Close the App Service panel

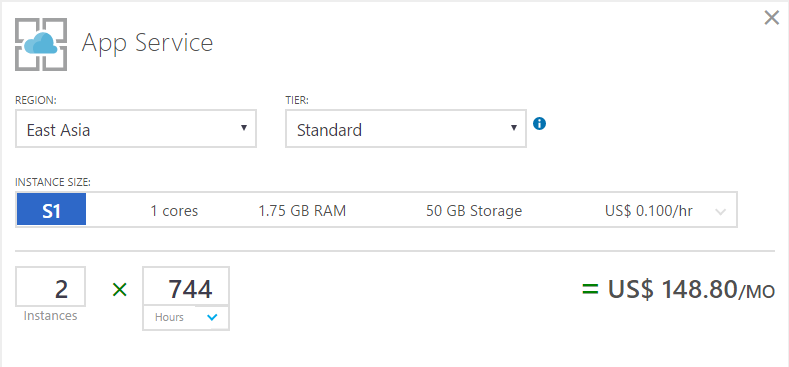pyautogui.click(x=771, y=18)
